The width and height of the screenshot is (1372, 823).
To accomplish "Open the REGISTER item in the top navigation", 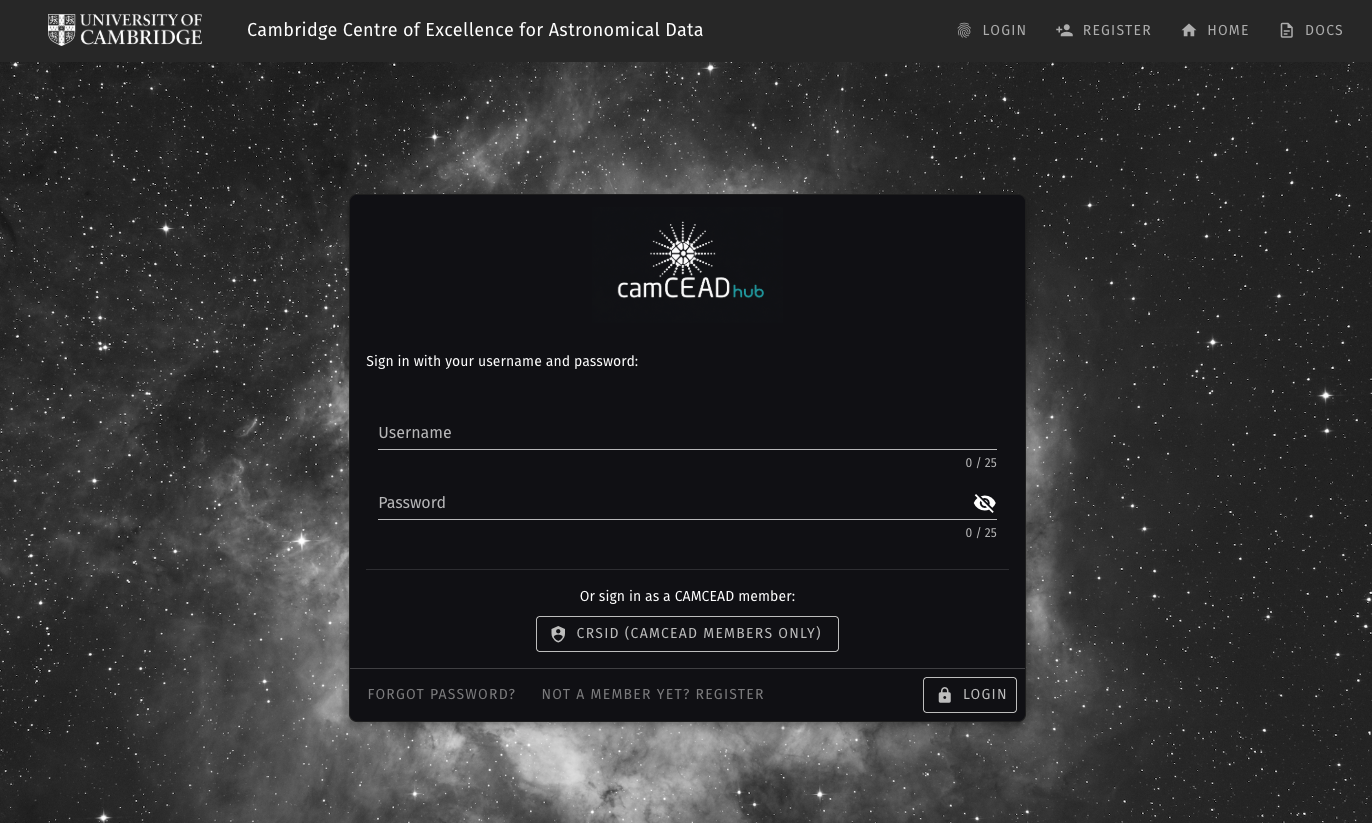I will 1104,31.
